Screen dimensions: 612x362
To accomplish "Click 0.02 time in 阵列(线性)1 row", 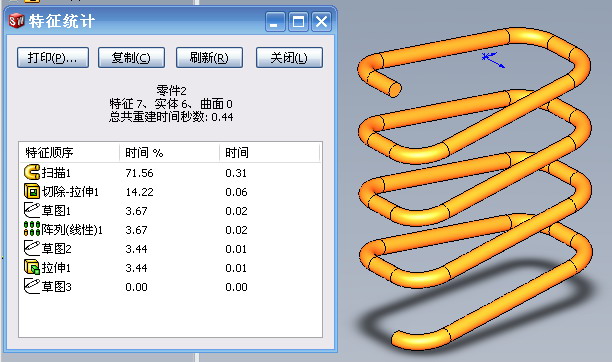I will (236, 230).
